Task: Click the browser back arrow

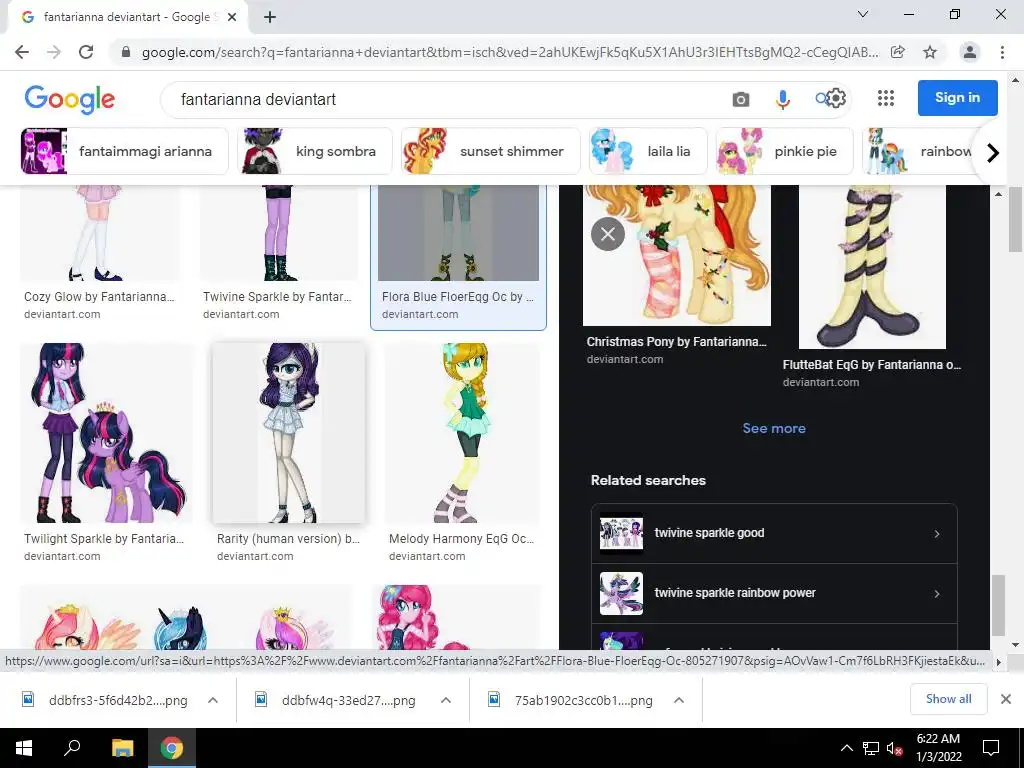Action: pyautogui.click(x=22, y=52)
